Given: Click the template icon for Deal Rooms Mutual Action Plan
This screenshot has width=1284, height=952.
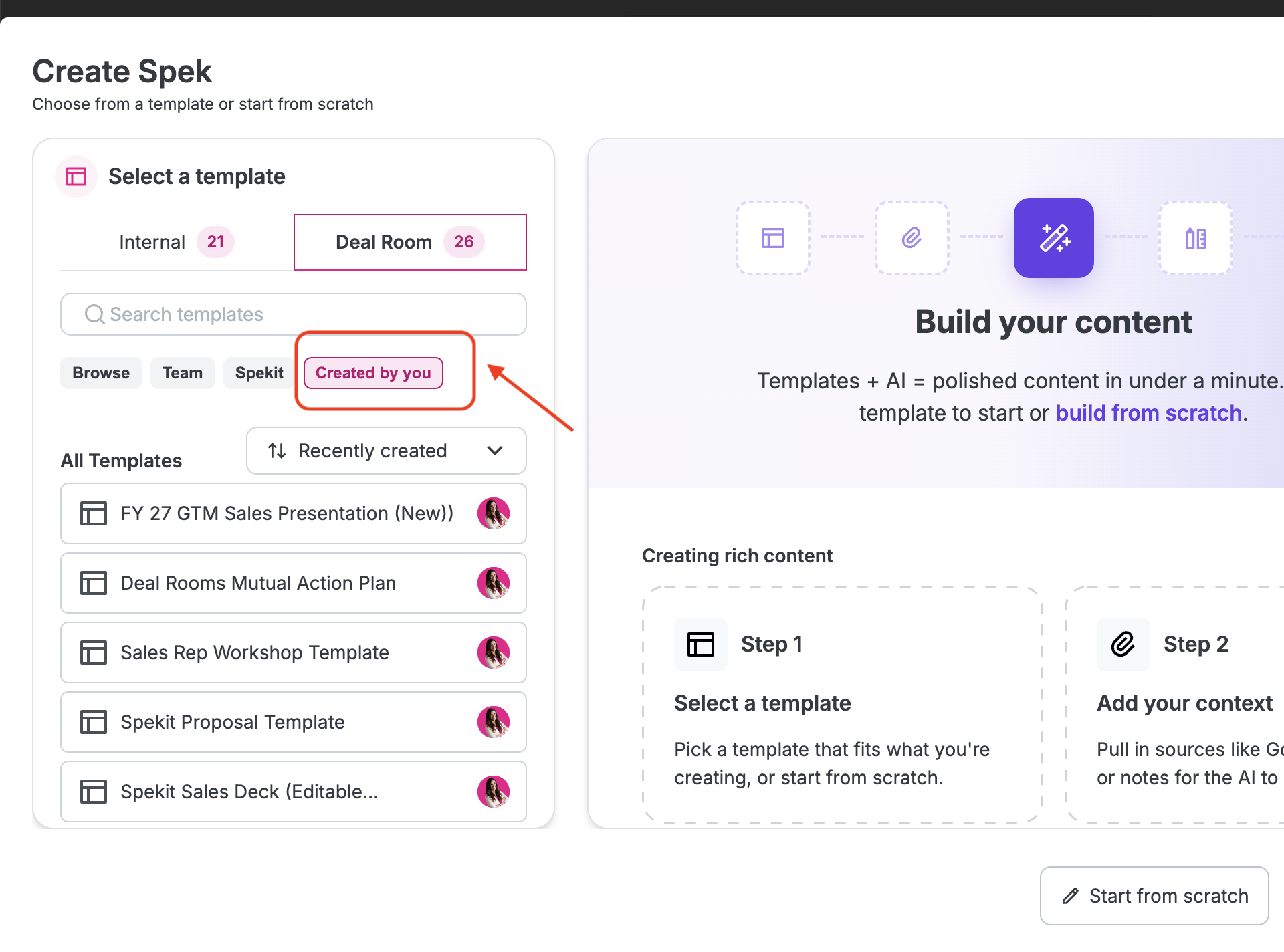Looking at the screenshot, I should click(94, 583).
